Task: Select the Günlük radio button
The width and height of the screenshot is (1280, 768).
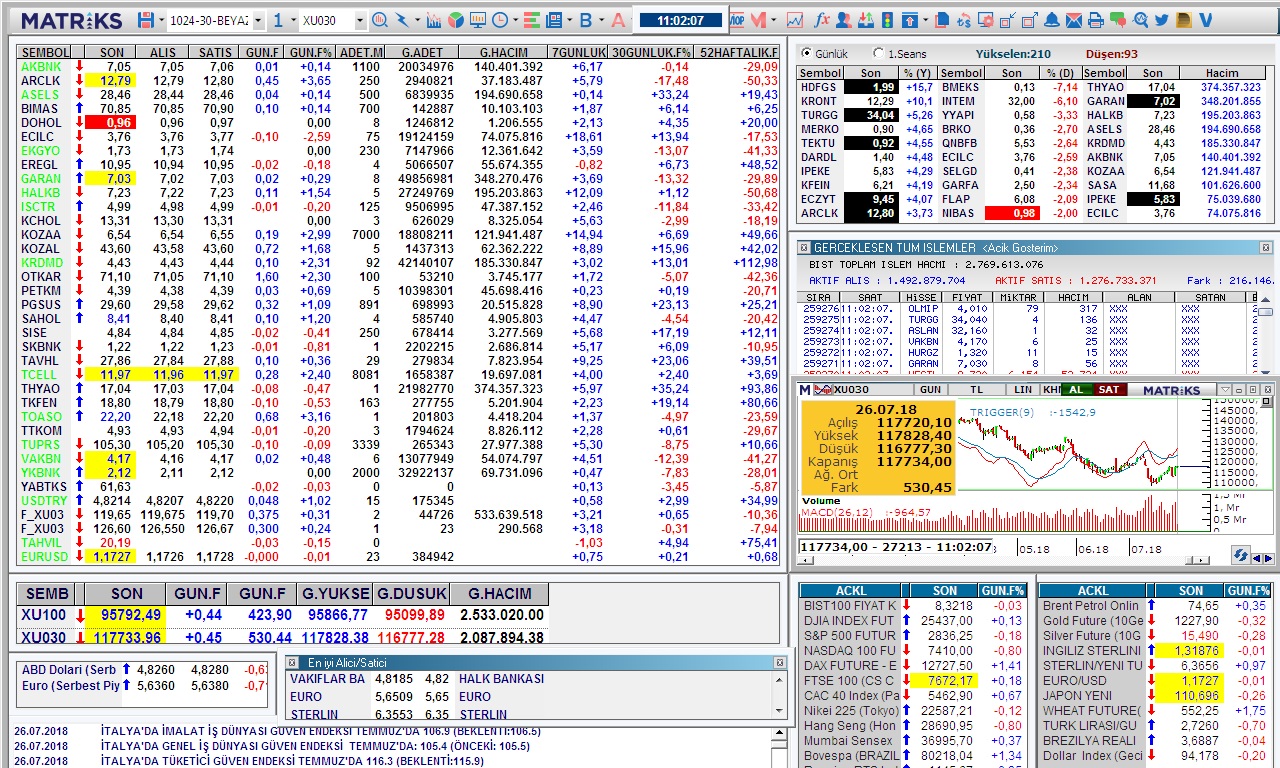Action: [x=806, y=54]
